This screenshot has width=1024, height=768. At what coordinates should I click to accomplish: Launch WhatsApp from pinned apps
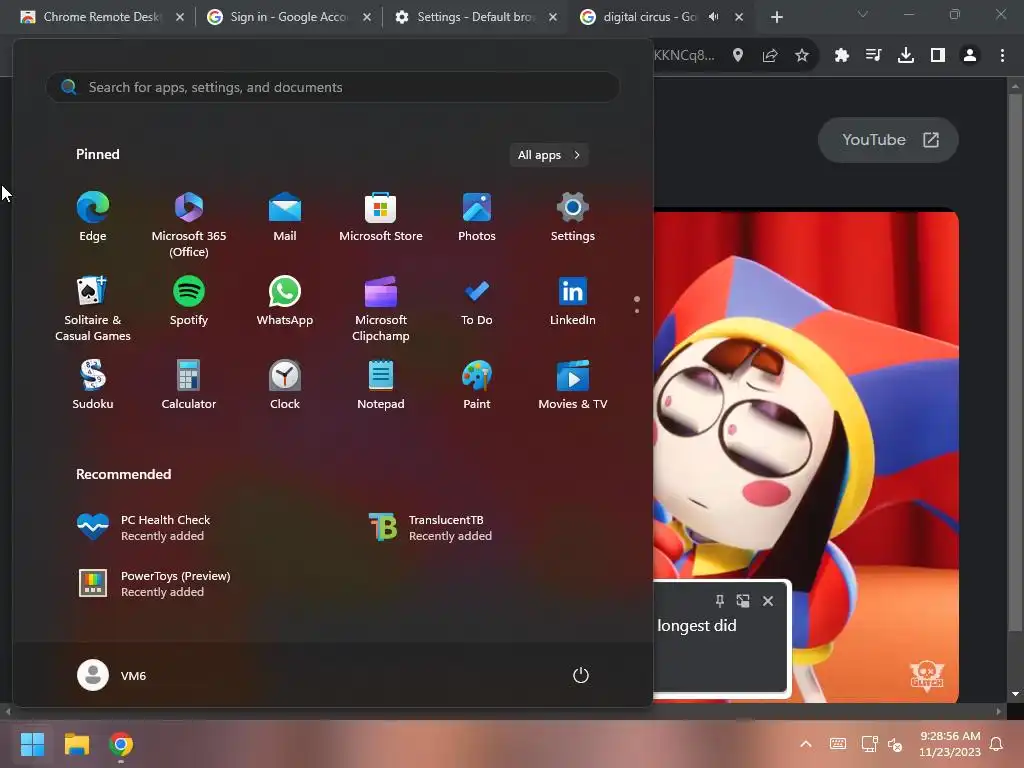point(285,301)
